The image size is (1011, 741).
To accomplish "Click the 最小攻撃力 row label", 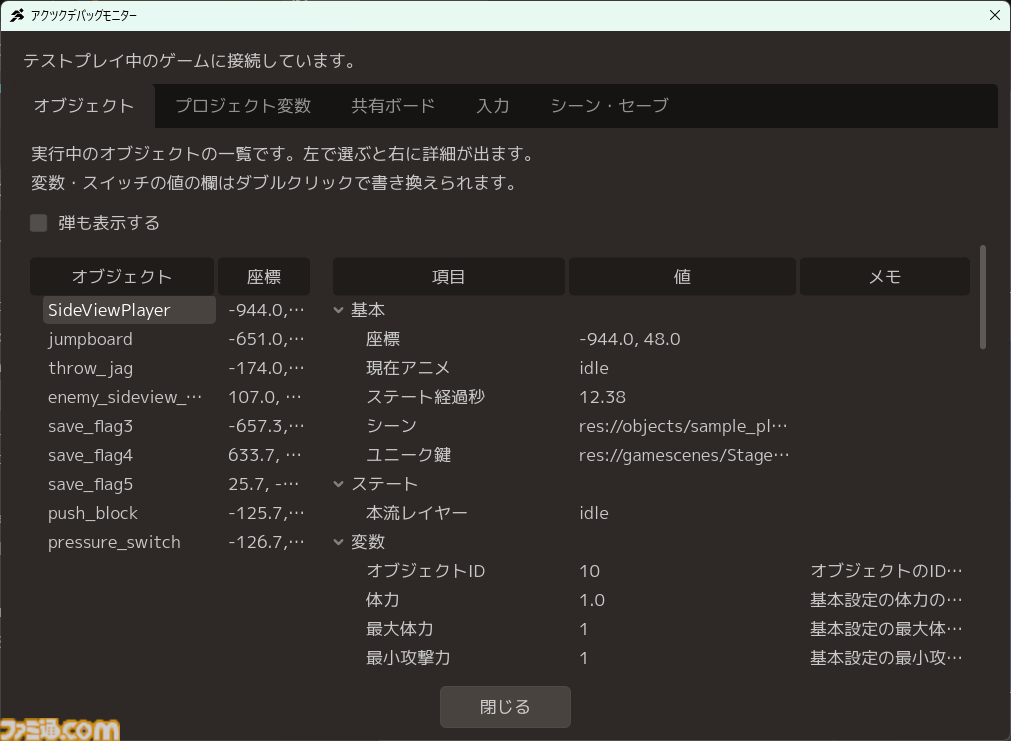I will [408, 658].
